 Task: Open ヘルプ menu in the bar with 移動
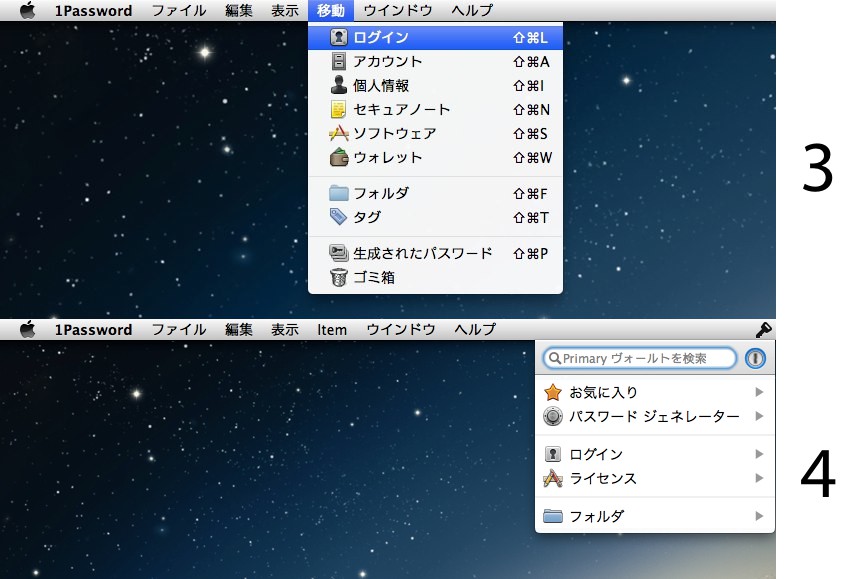pos(472,10)
